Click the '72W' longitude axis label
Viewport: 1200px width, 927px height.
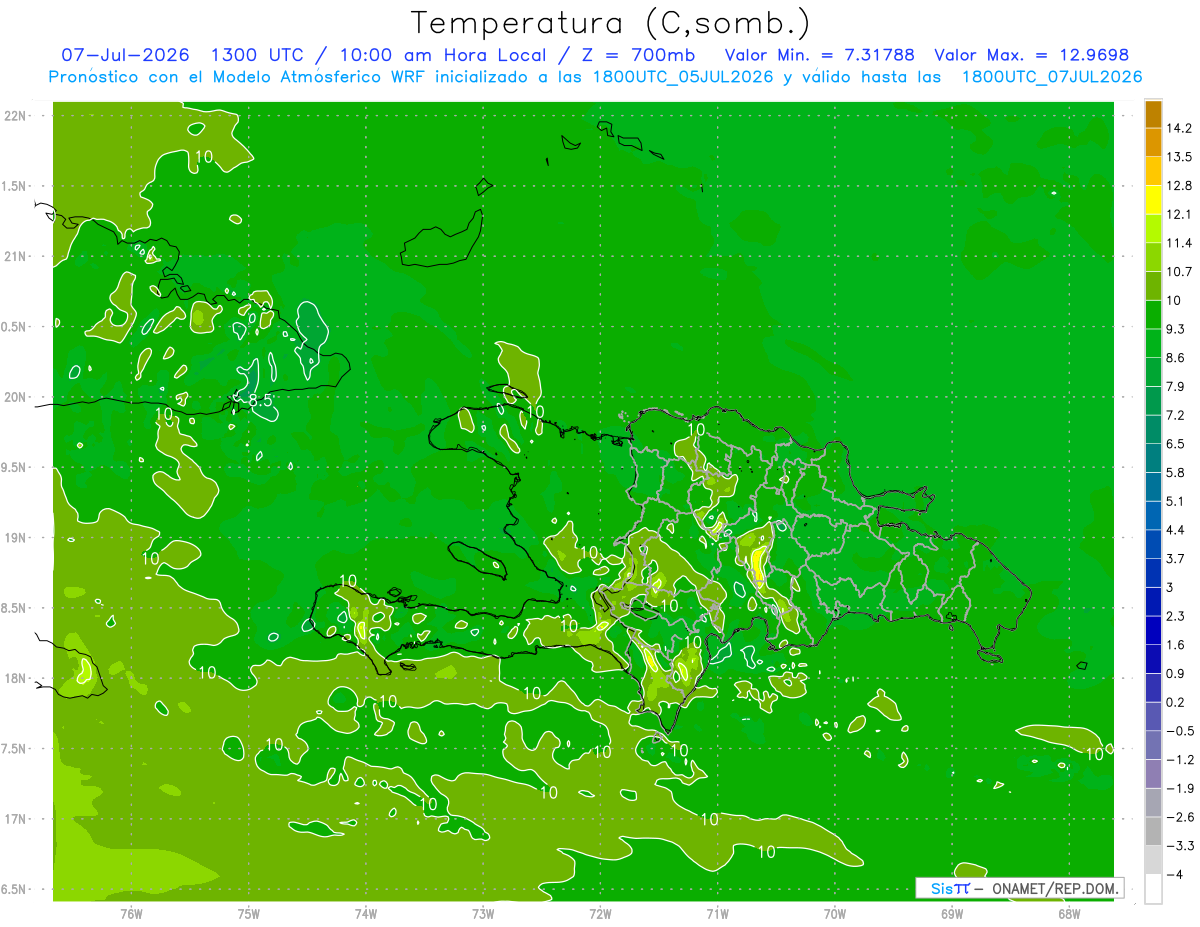pos(600,913)
